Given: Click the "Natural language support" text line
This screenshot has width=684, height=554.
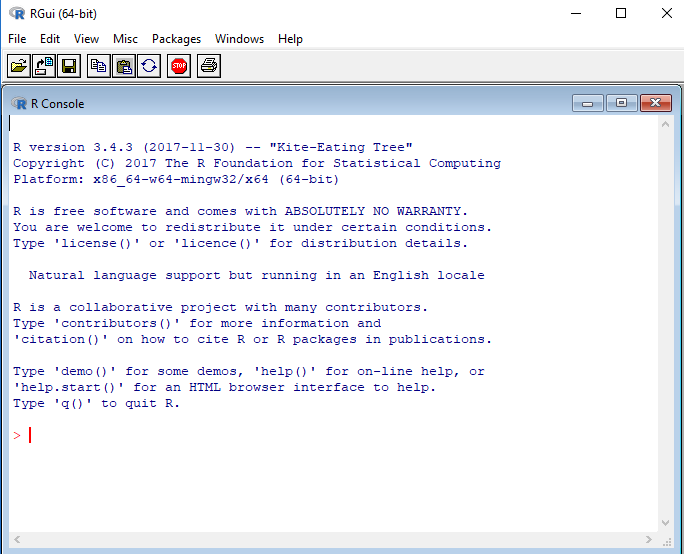Looking at the screenshot, I should point(256,276).
